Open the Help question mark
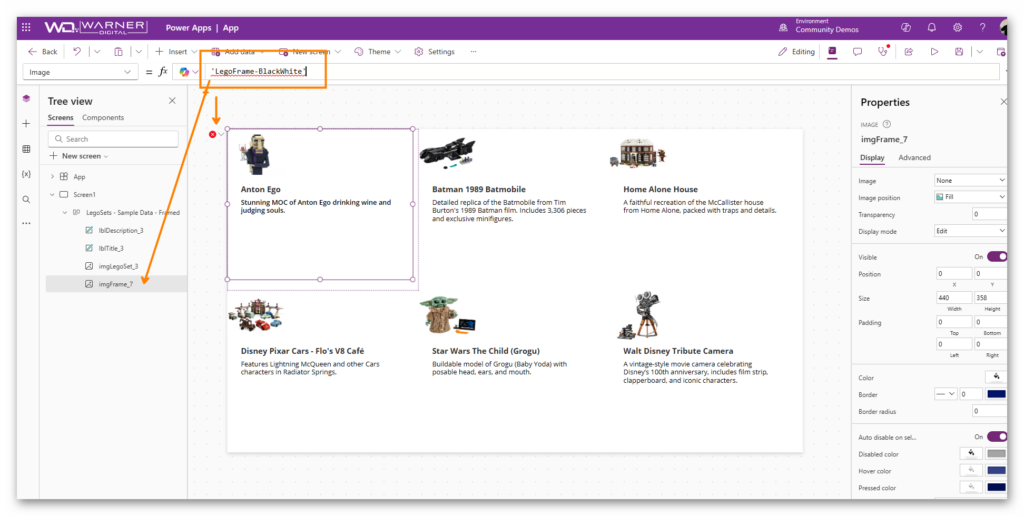The height and width of the screenshot is (516, 1024). coord(983,27)
